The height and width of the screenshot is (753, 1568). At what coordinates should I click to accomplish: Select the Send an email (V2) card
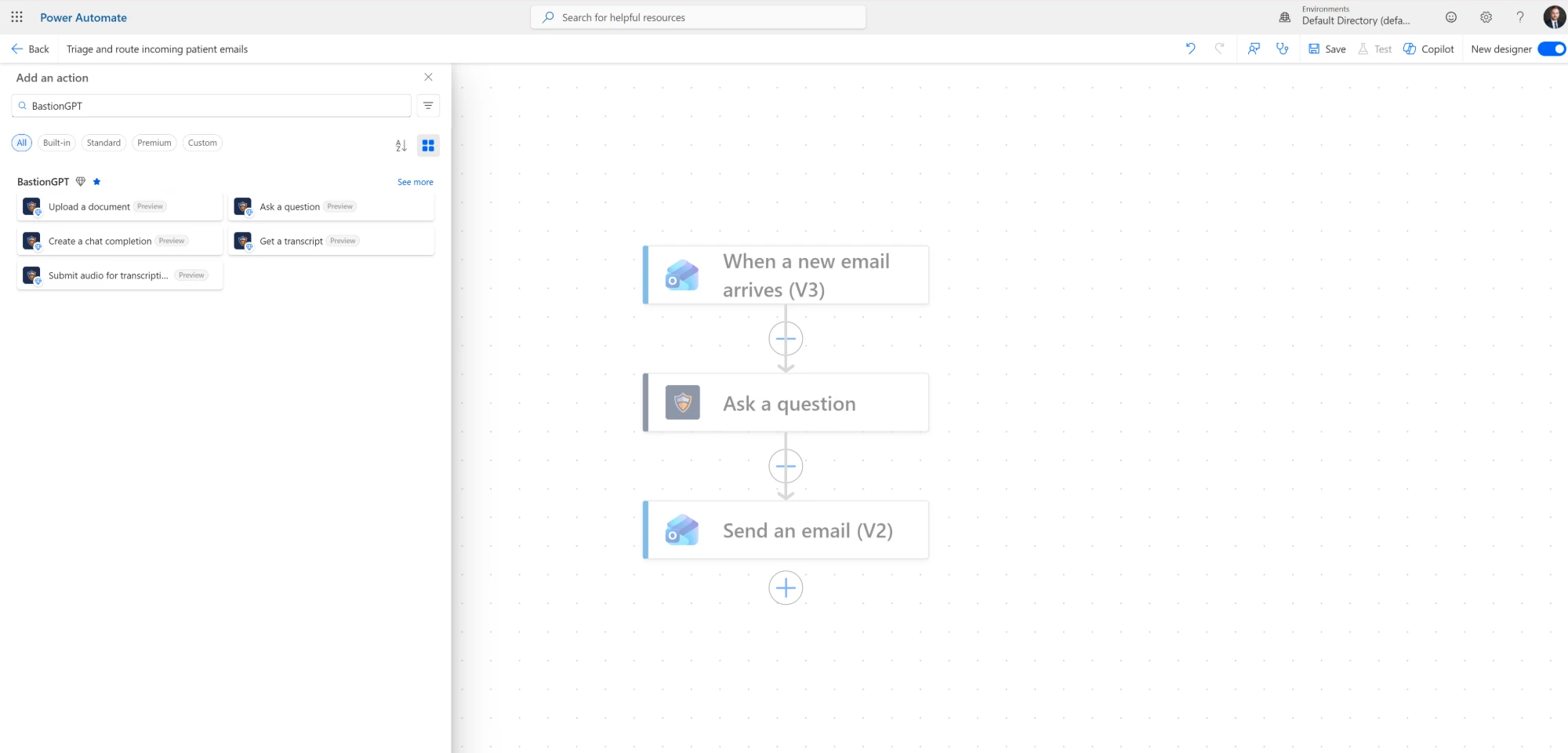point(786,529)
